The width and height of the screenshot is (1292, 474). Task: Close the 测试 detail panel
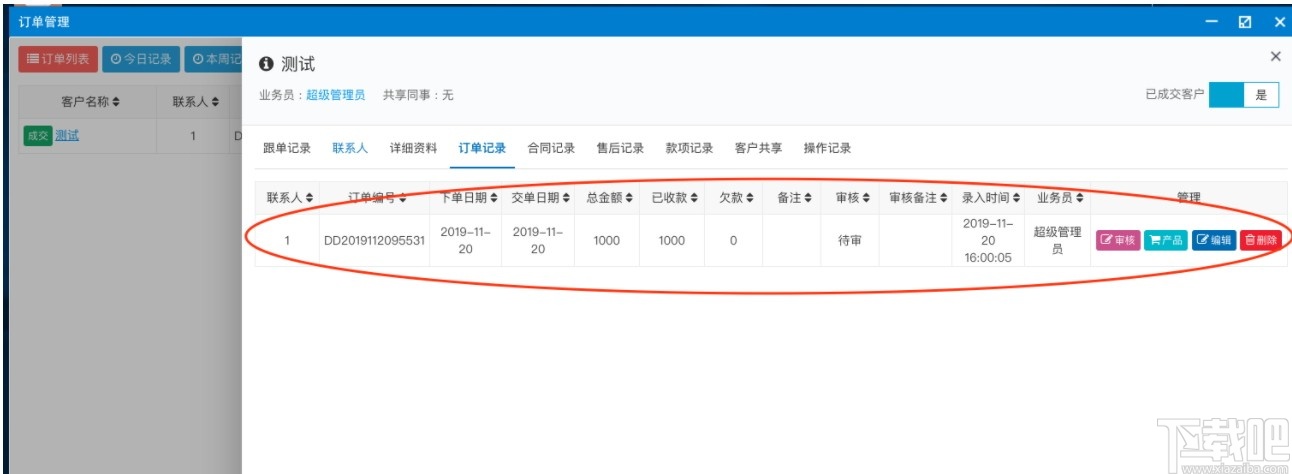click(x=1275, y=57)
